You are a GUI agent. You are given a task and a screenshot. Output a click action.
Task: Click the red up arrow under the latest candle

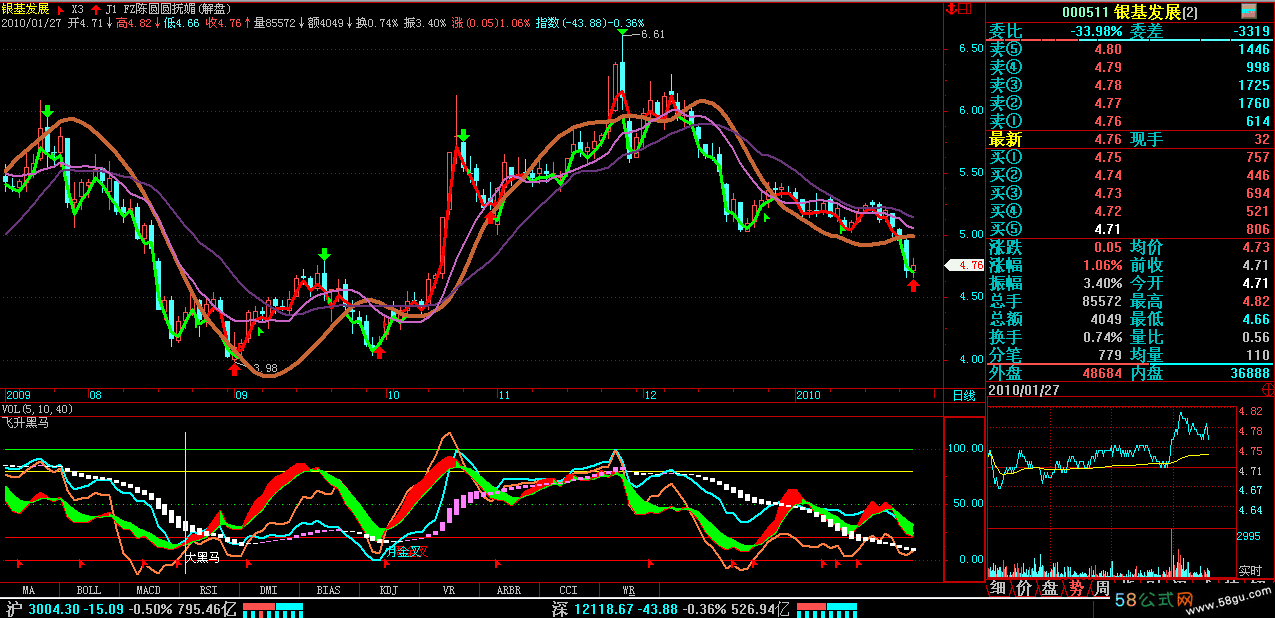913,286
